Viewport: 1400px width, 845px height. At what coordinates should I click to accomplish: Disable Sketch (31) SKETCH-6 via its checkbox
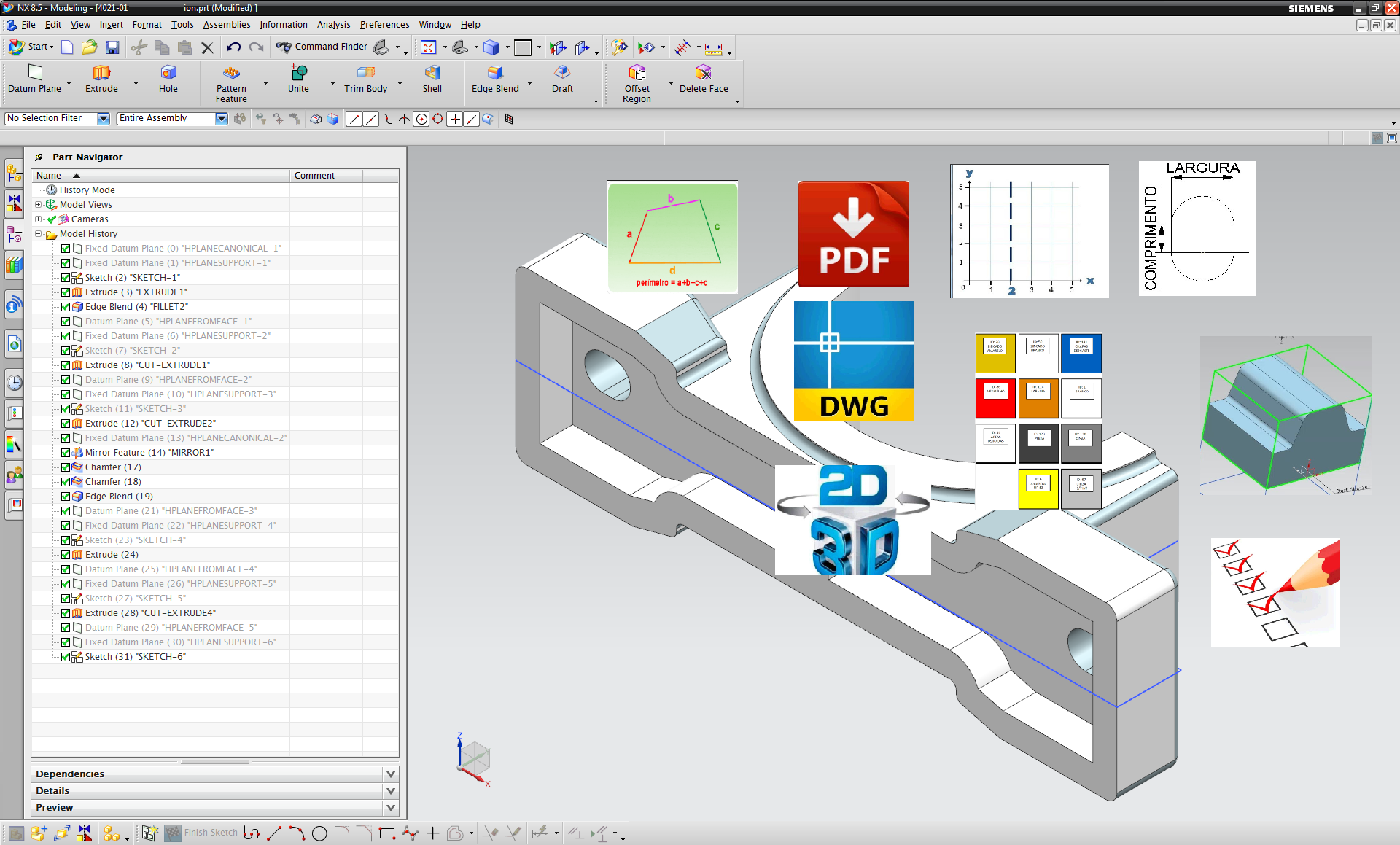[65, 656]
